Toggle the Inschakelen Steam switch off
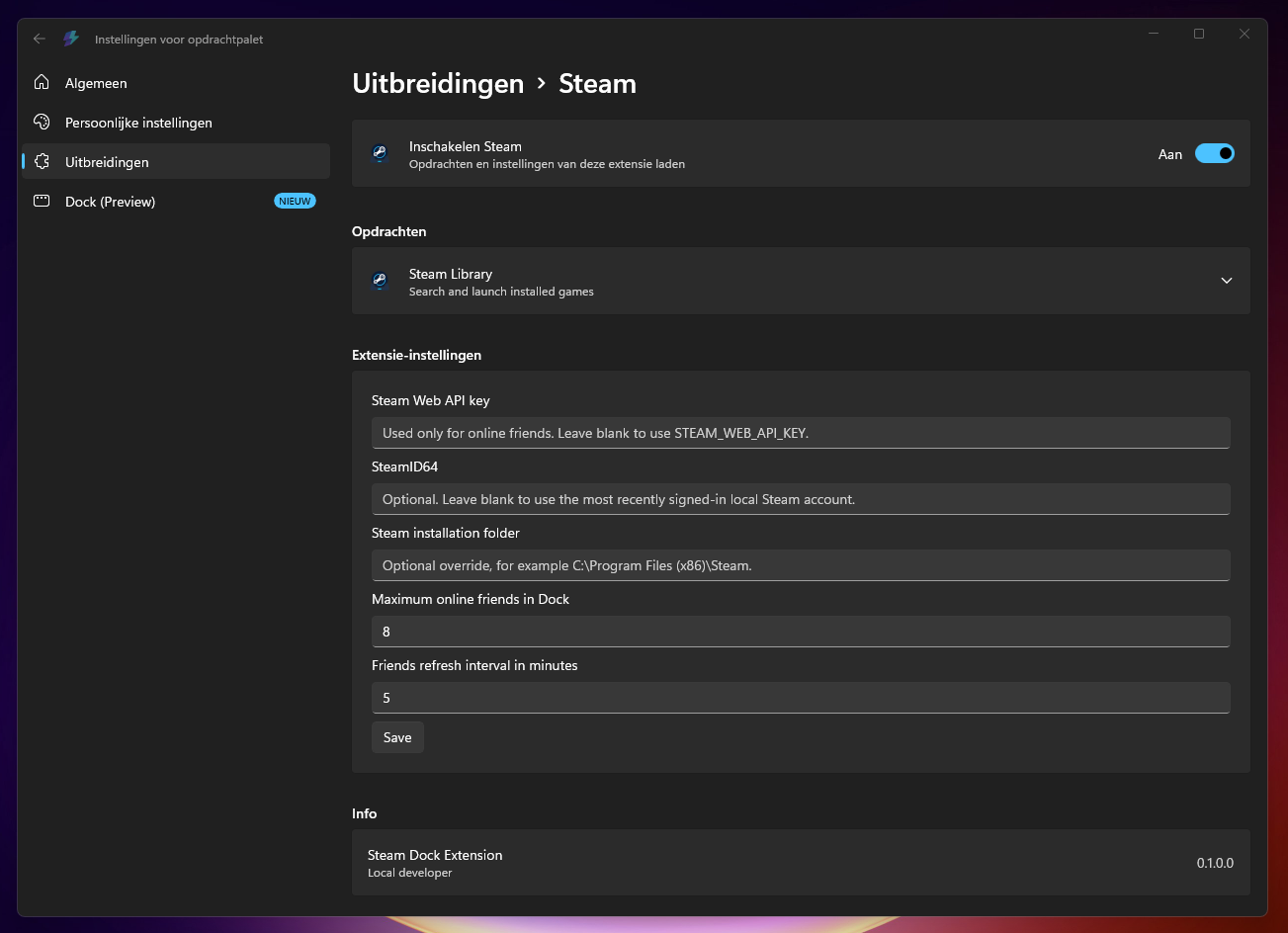Image resolution: width=1288 pixels, height=933 pixels. point(1215,153)
